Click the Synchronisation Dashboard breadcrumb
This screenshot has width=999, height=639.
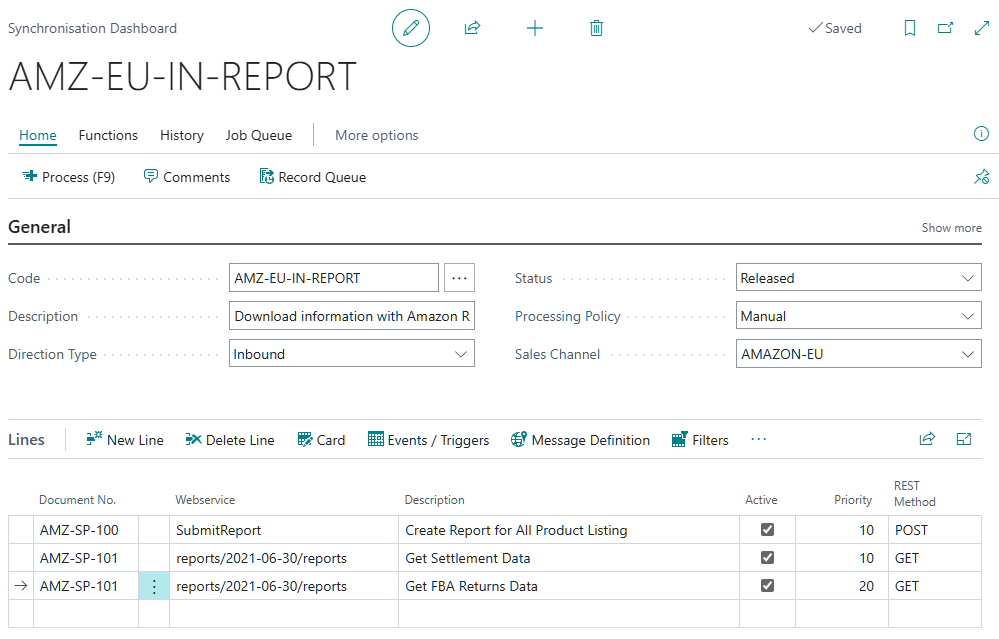92,28
